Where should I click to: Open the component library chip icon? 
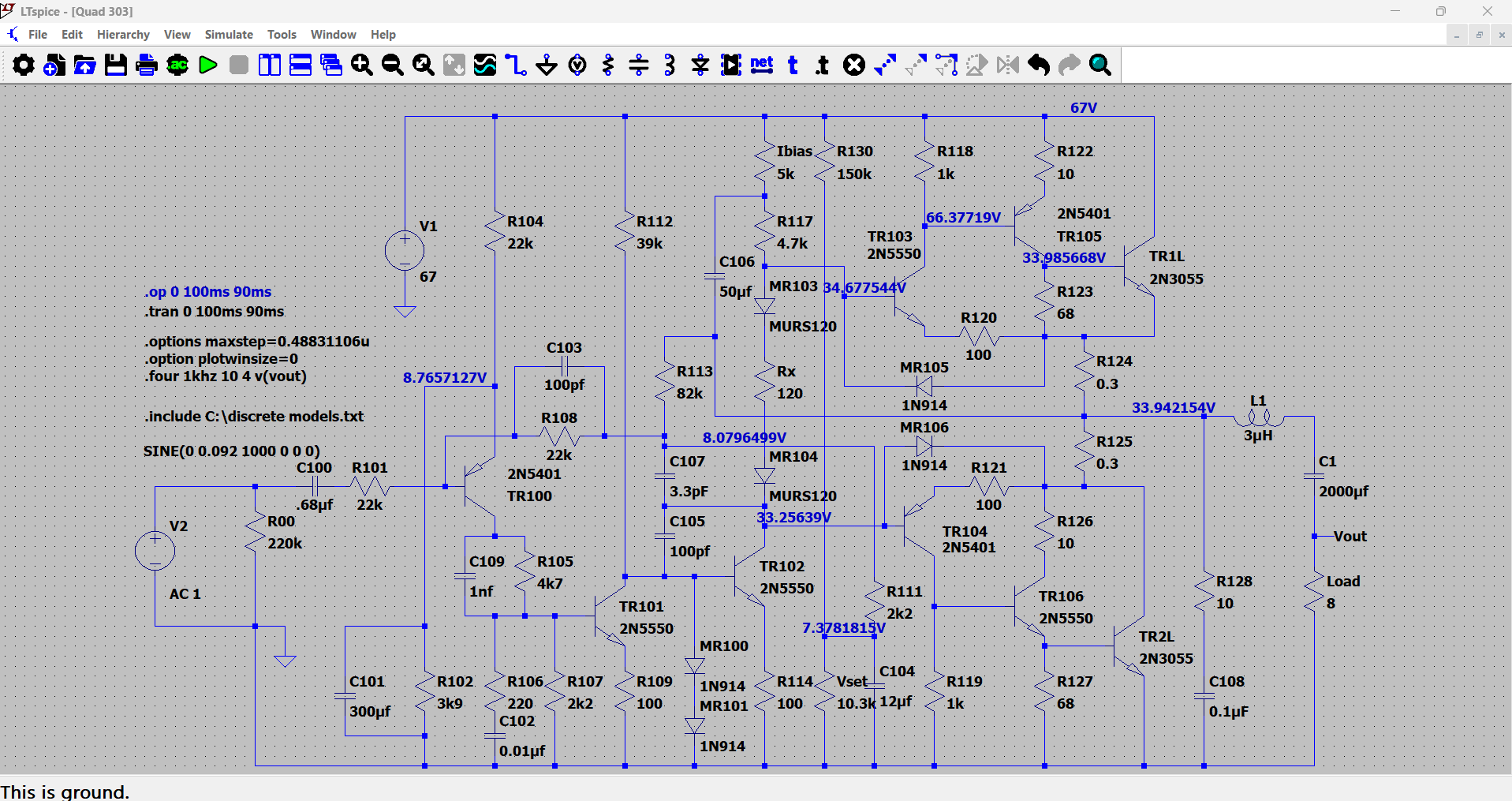coord(731,65)
